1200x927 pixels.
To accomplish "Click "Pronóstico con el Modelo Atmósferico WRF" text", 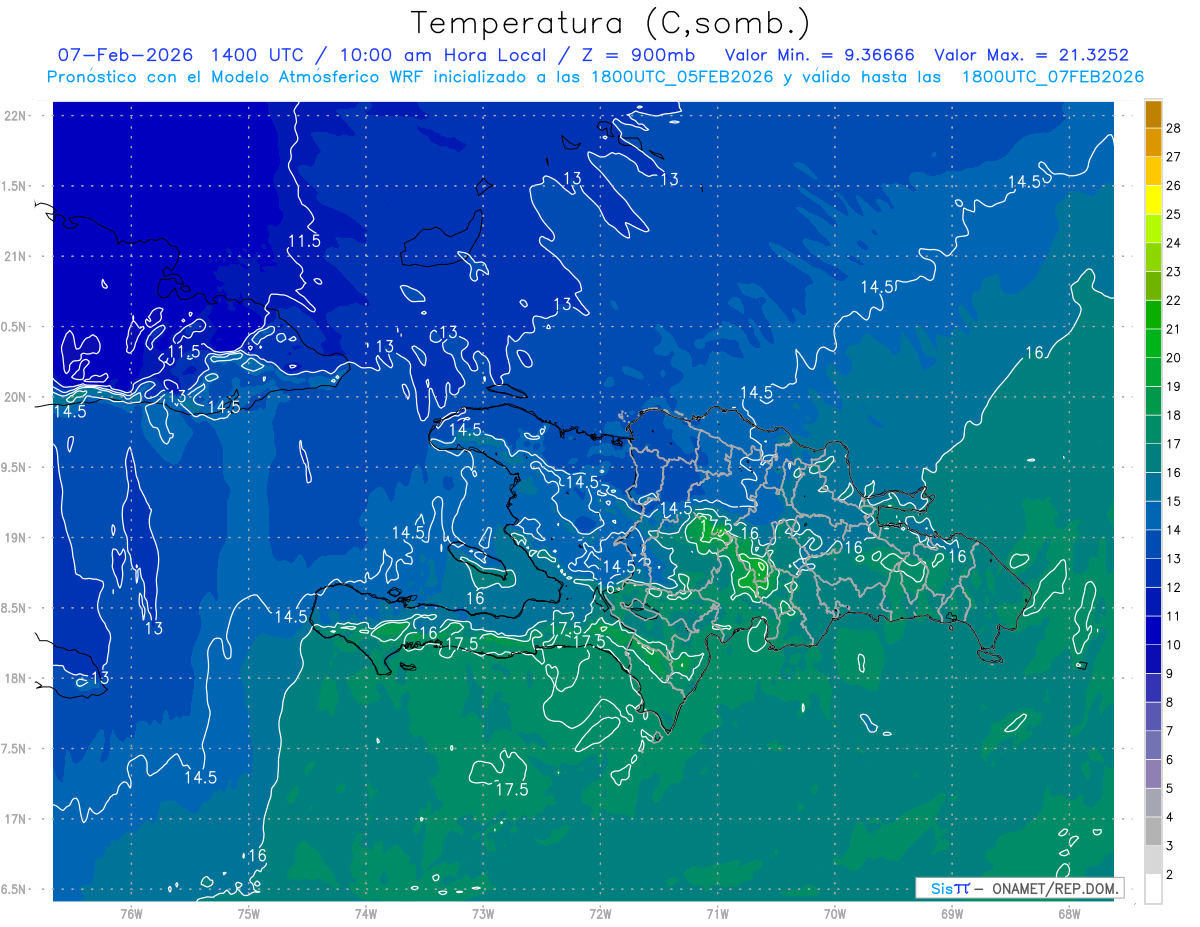I will tap(234, 77).
